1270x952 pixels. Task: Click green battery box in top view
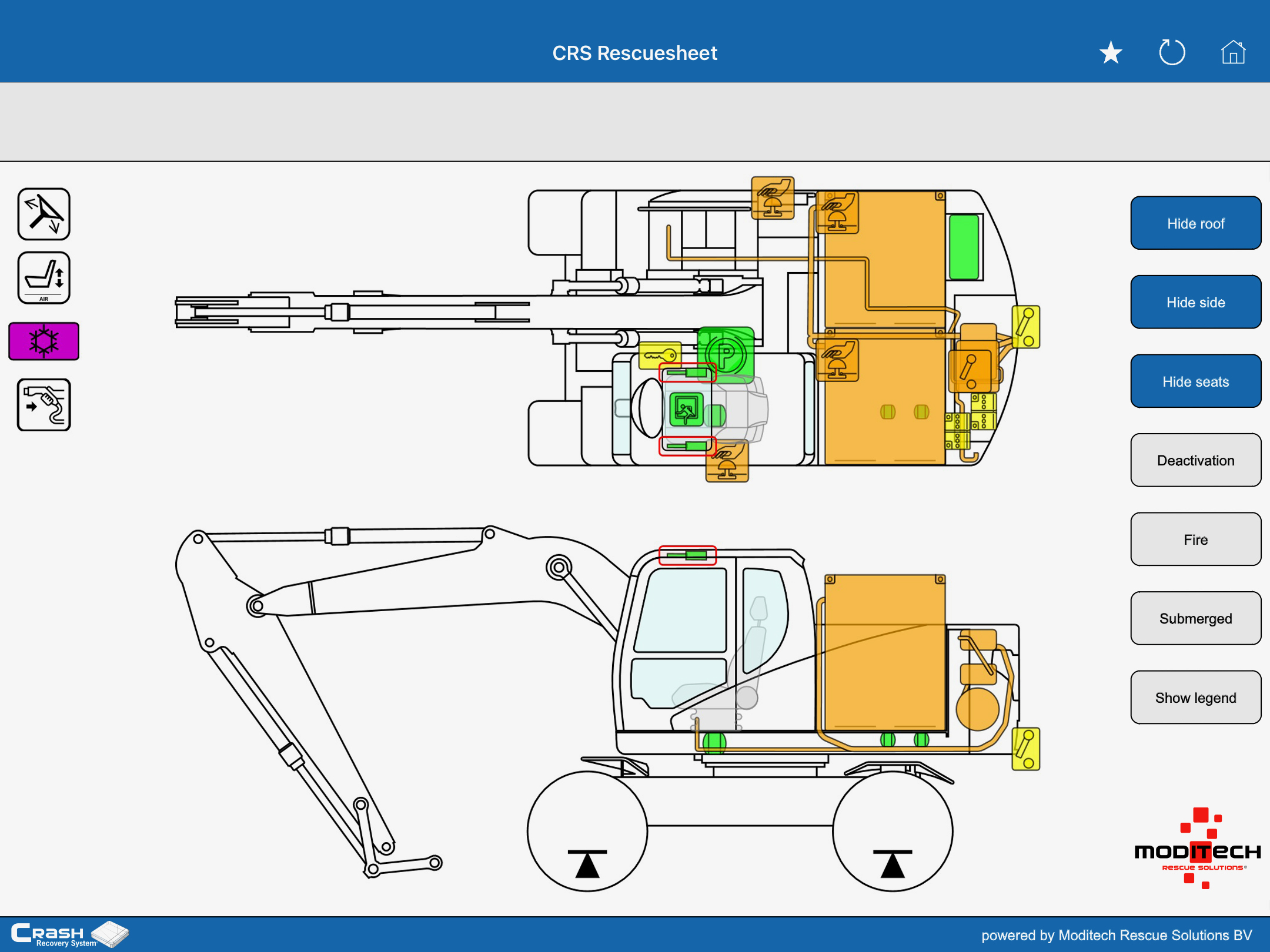pos(964,247)
